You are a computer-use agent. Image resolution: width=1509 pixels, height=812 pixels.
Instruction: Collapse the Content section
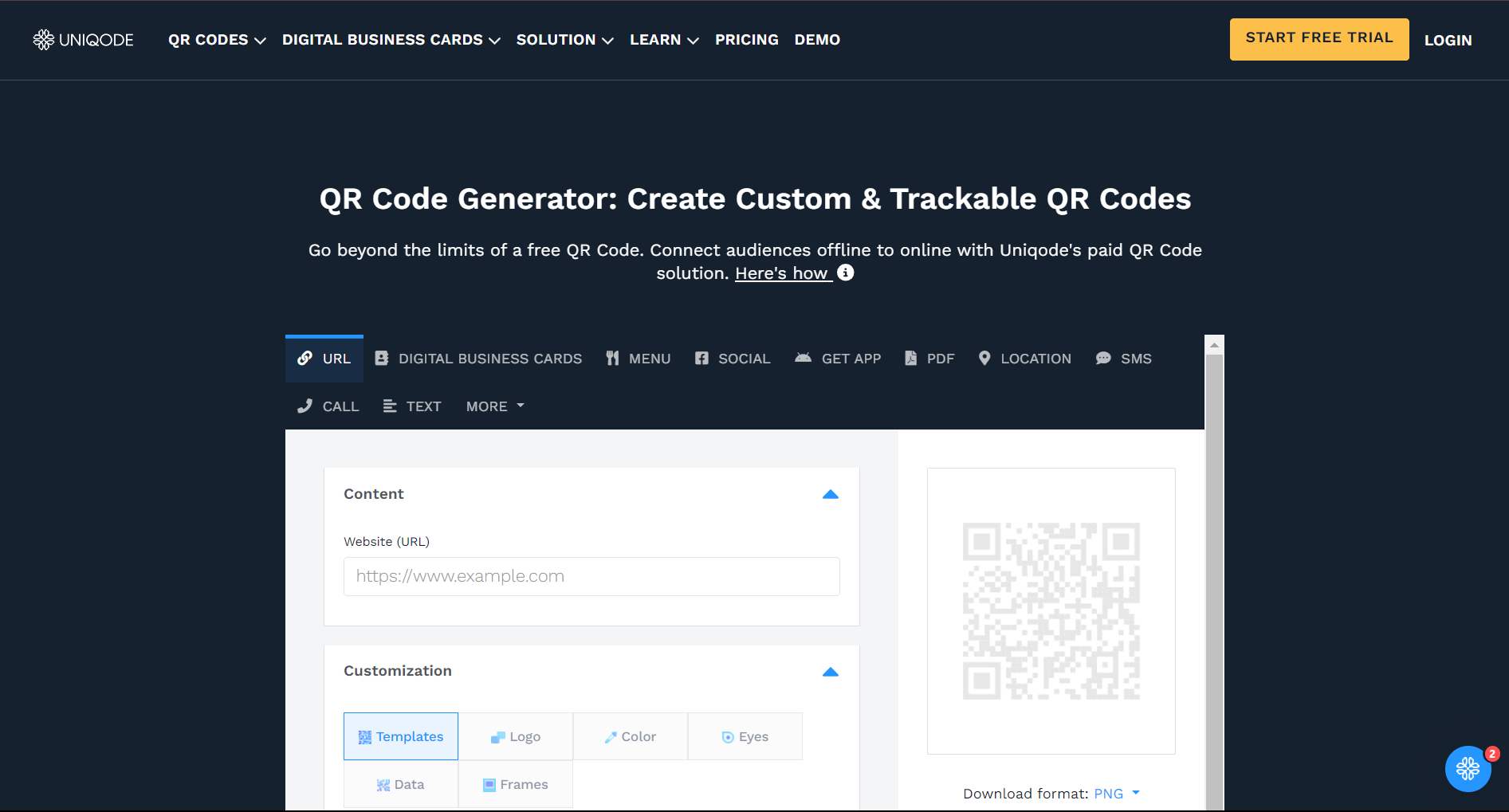[830, 494]
